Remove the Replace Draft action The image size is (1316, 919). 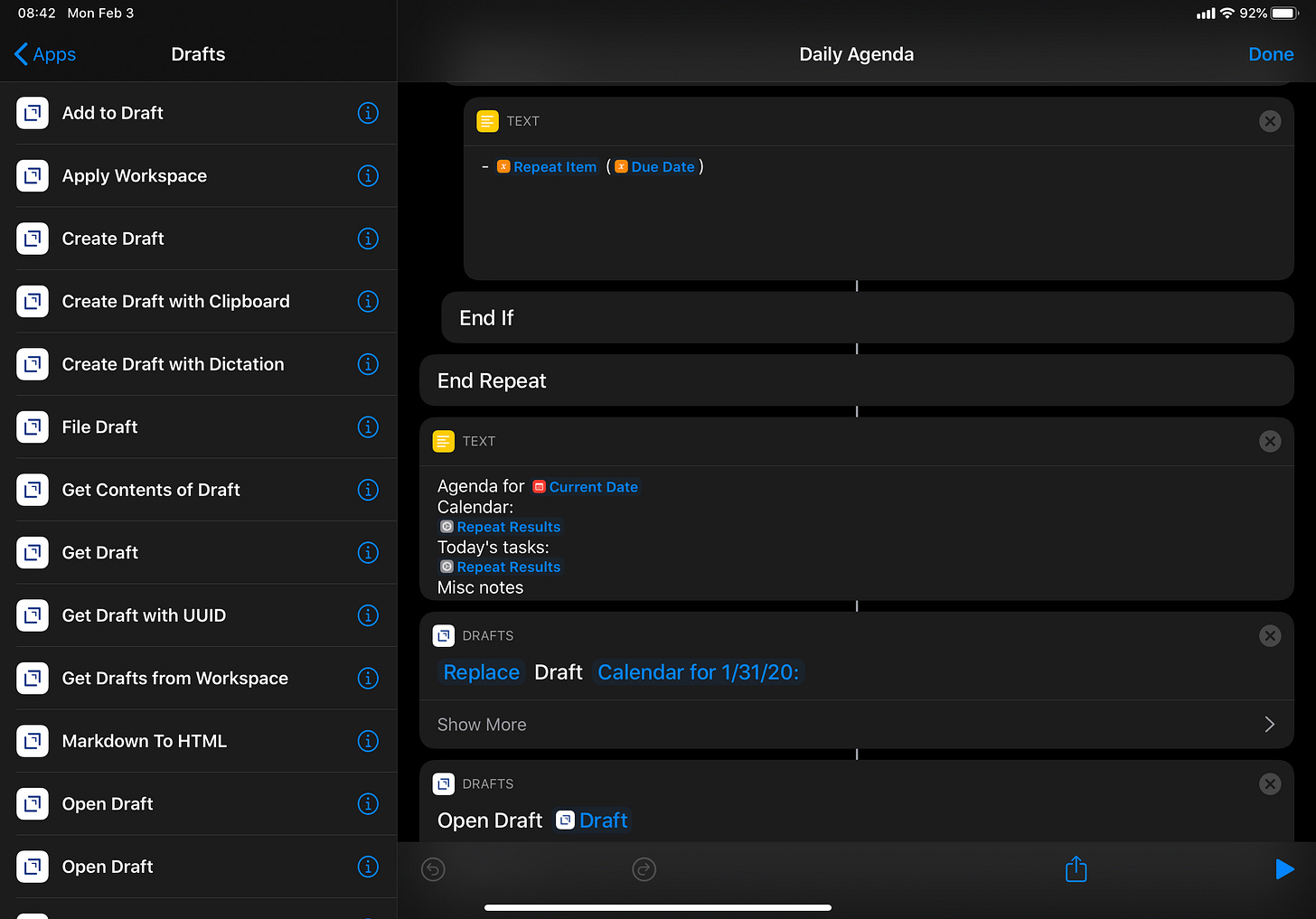coord(1270,636)
